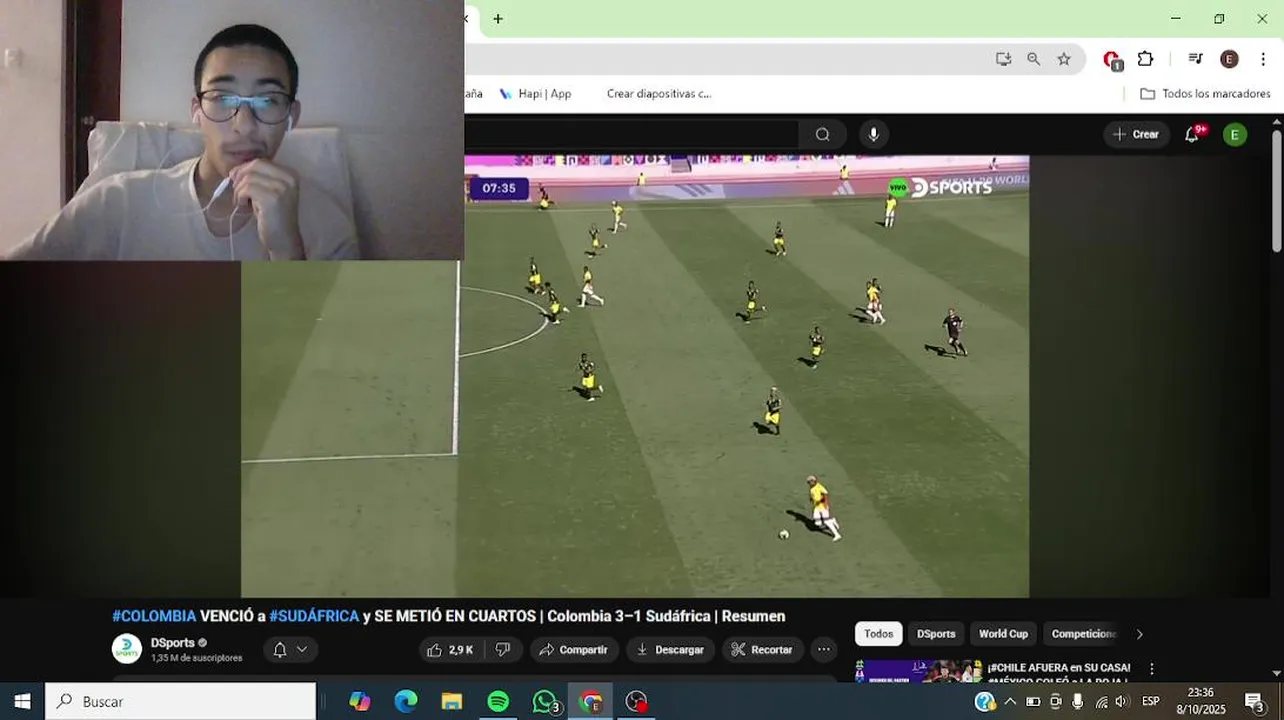The width and height of the screenshot is (1284, 720).
Task: Open the Chrome profile avatar E
Action: (x=1229, y=59)
